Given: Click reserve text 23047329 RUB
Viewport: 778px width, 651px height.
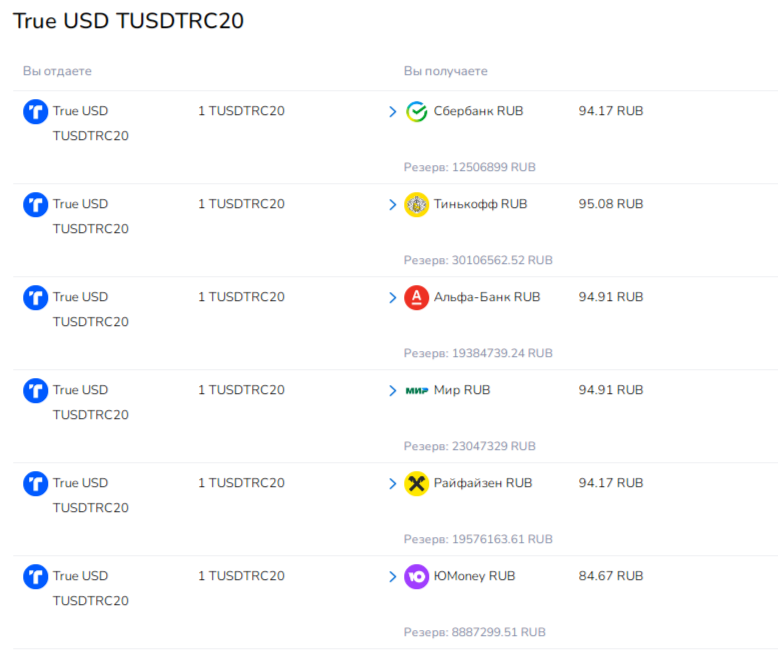Looking at the screenshot, I should point(469,446).
